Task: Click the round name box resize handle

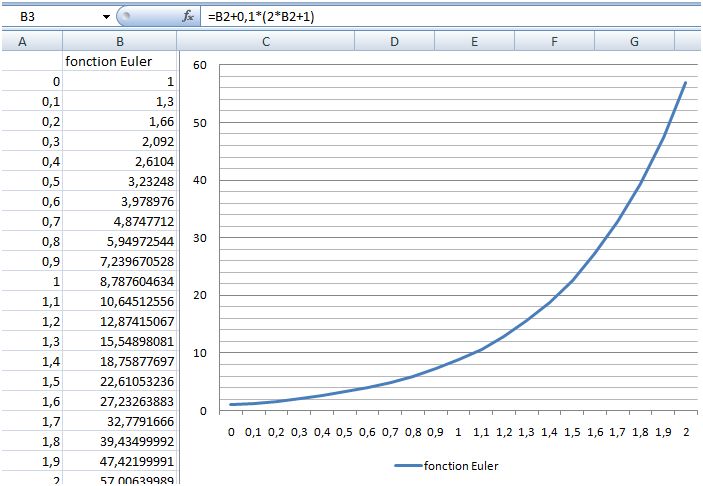Action: tap(126, 17)
